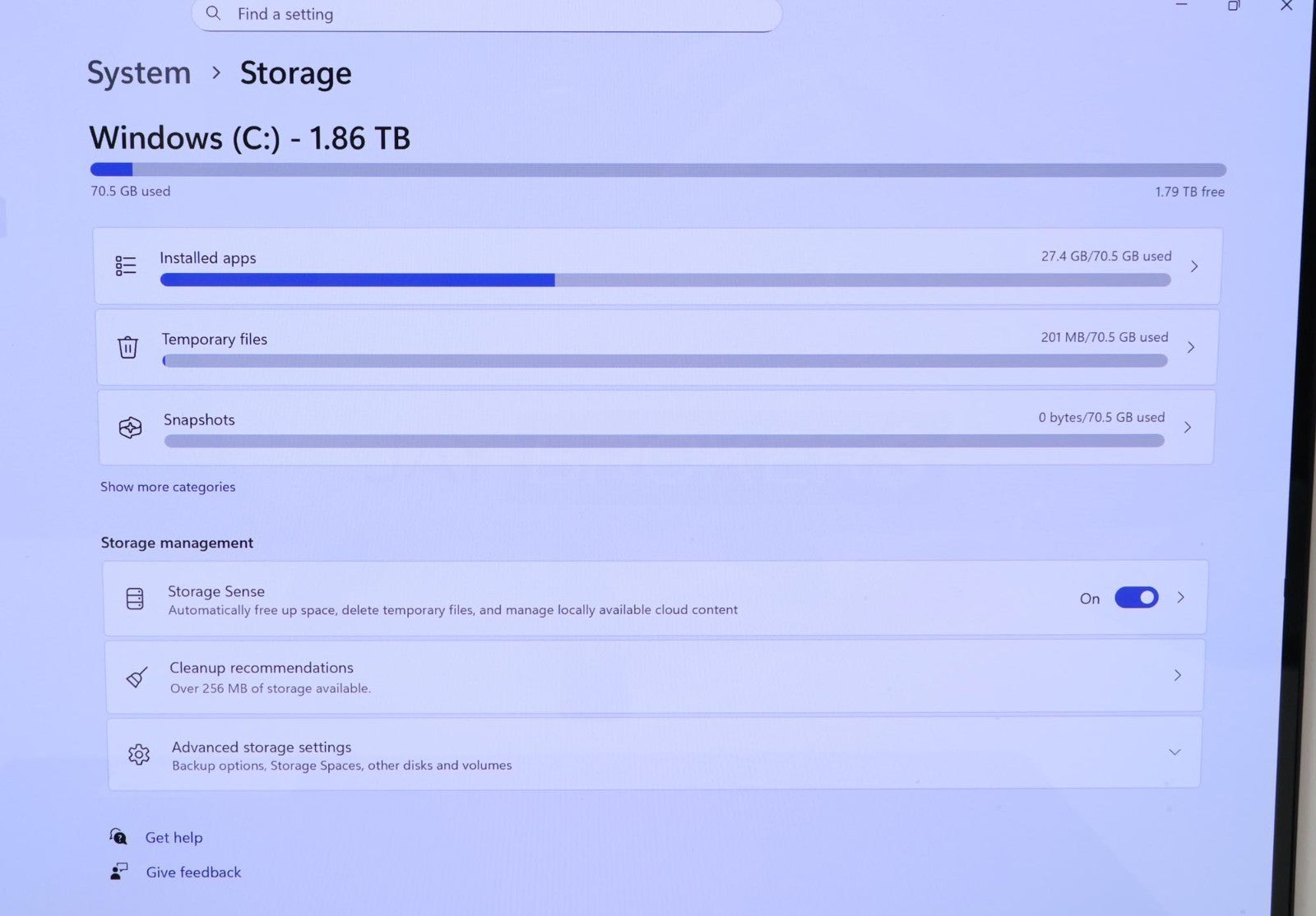Click the Snapshots icon
The height and width of the screenshot is (916, 1316).
tap(130, 428)
